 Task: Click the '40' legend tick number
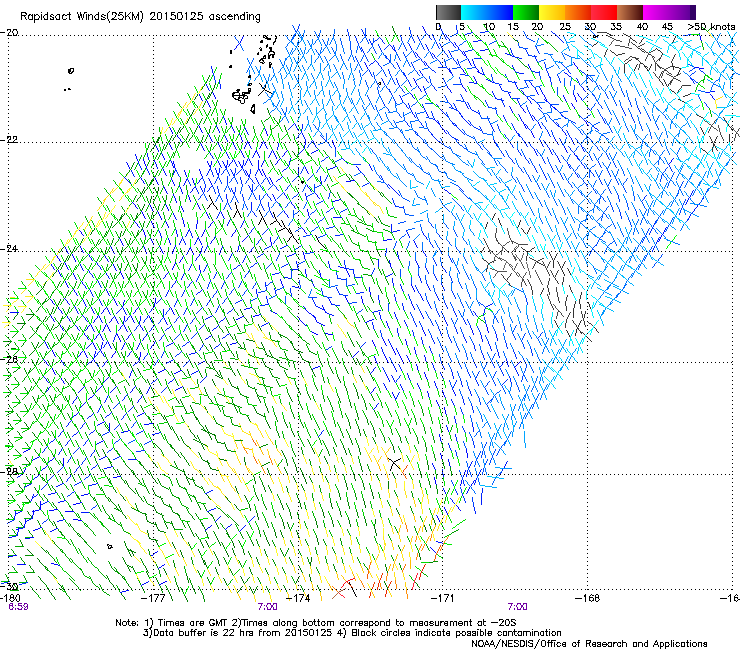click(642, 27)
